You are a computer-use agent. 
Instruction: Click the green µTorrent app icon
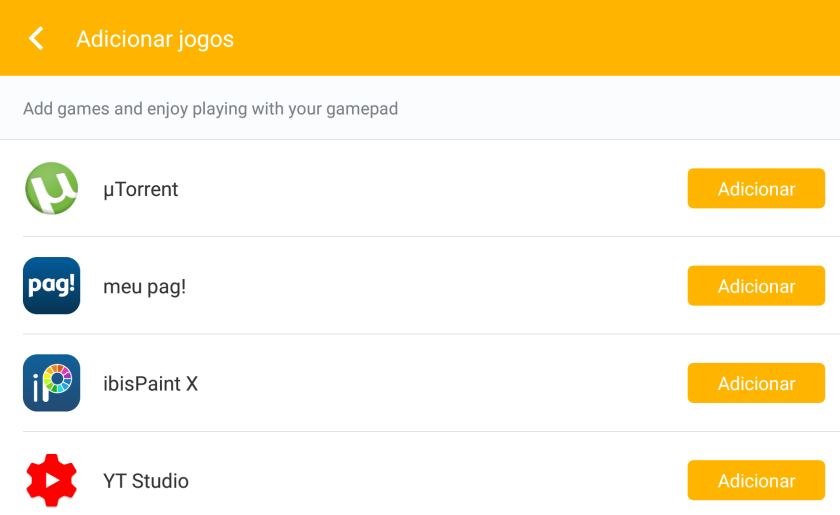[51, 189]
